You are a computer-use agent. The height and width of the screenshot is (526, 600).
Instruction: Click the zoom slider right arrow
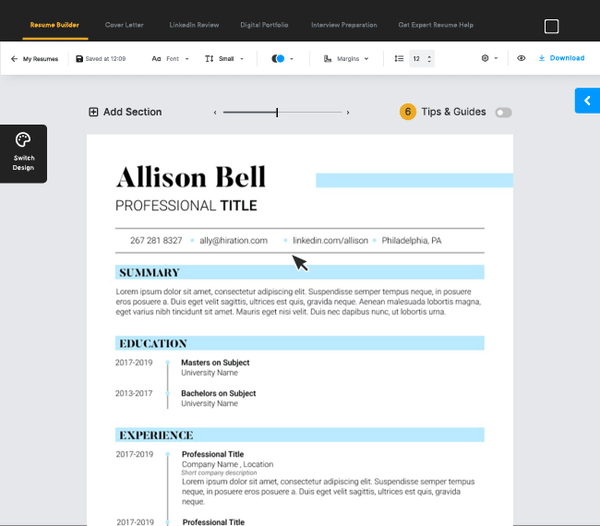(x=348, y=112)
